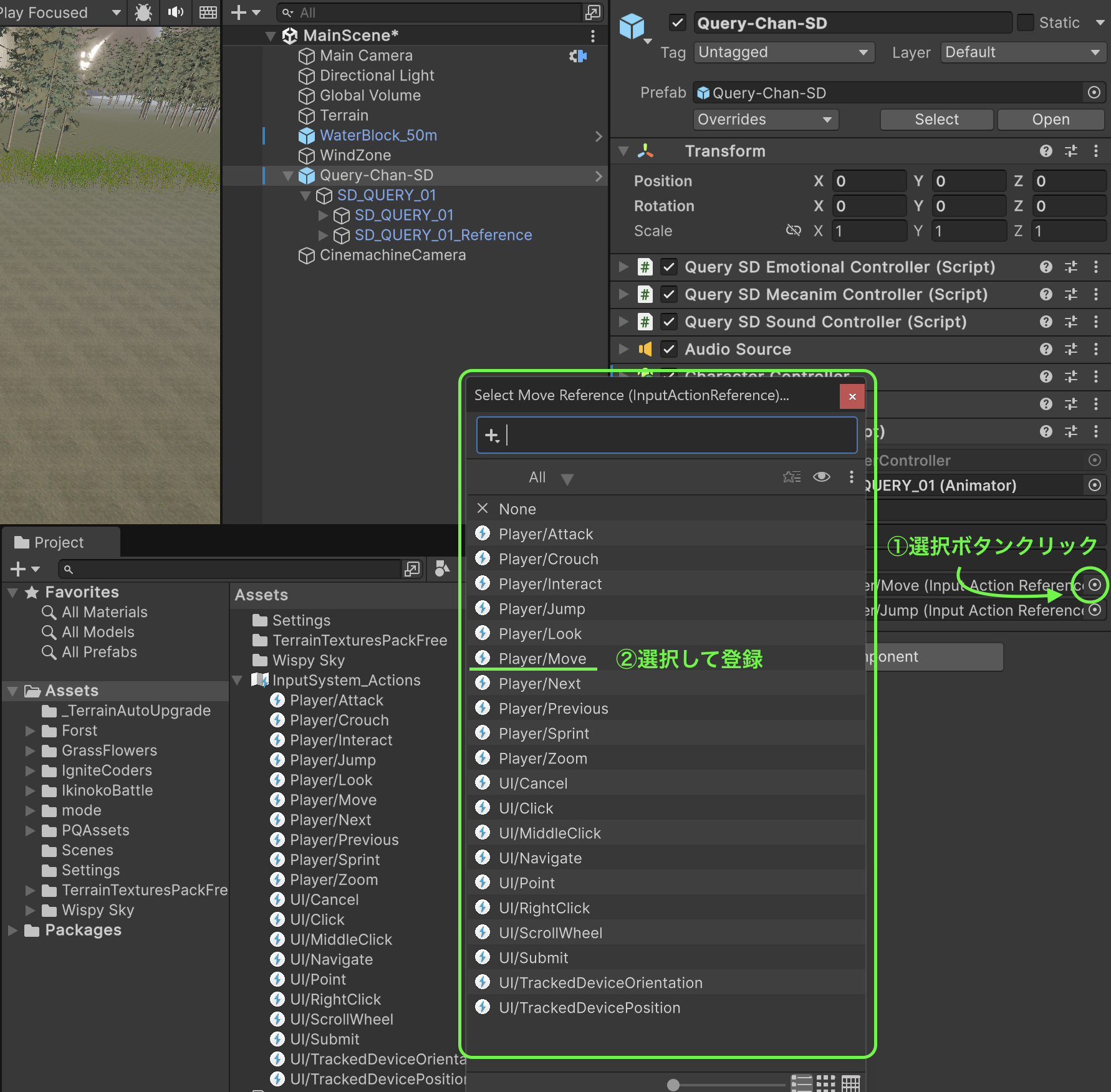
Task: Disable Query SD Emotional Controller script checkbox
Action: tap(669, 267)
